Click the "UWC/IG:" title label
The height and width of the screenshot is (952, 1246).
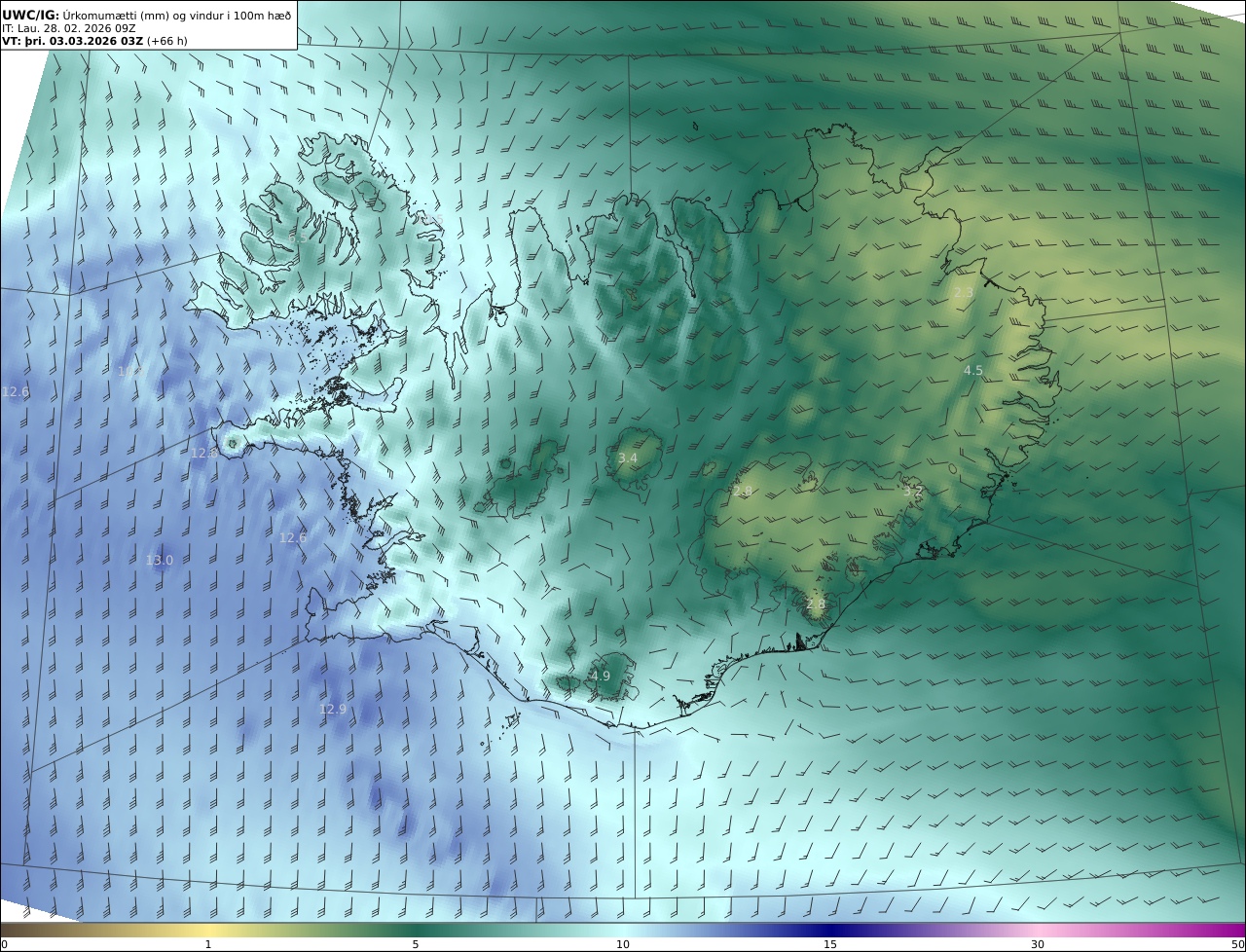coord(31,15)
